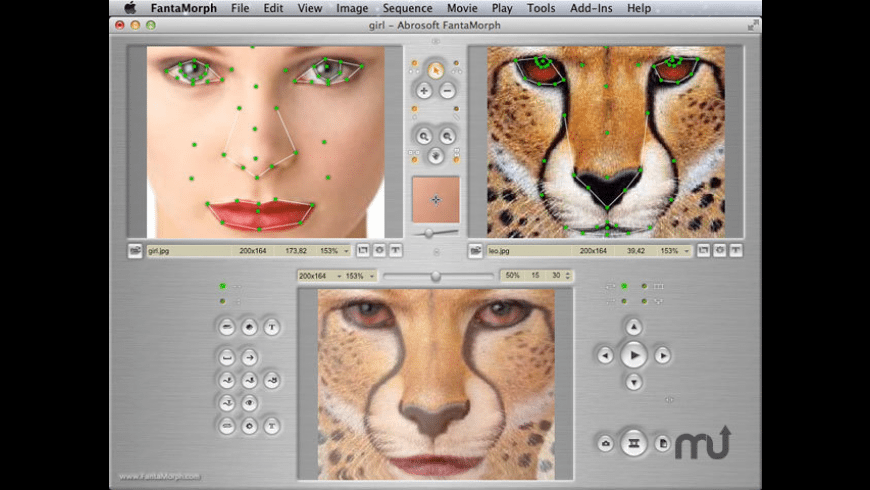Screen dimensions: 870x490
Task: Click top-left button in lower-left tool grid
Action: point(226,327)
